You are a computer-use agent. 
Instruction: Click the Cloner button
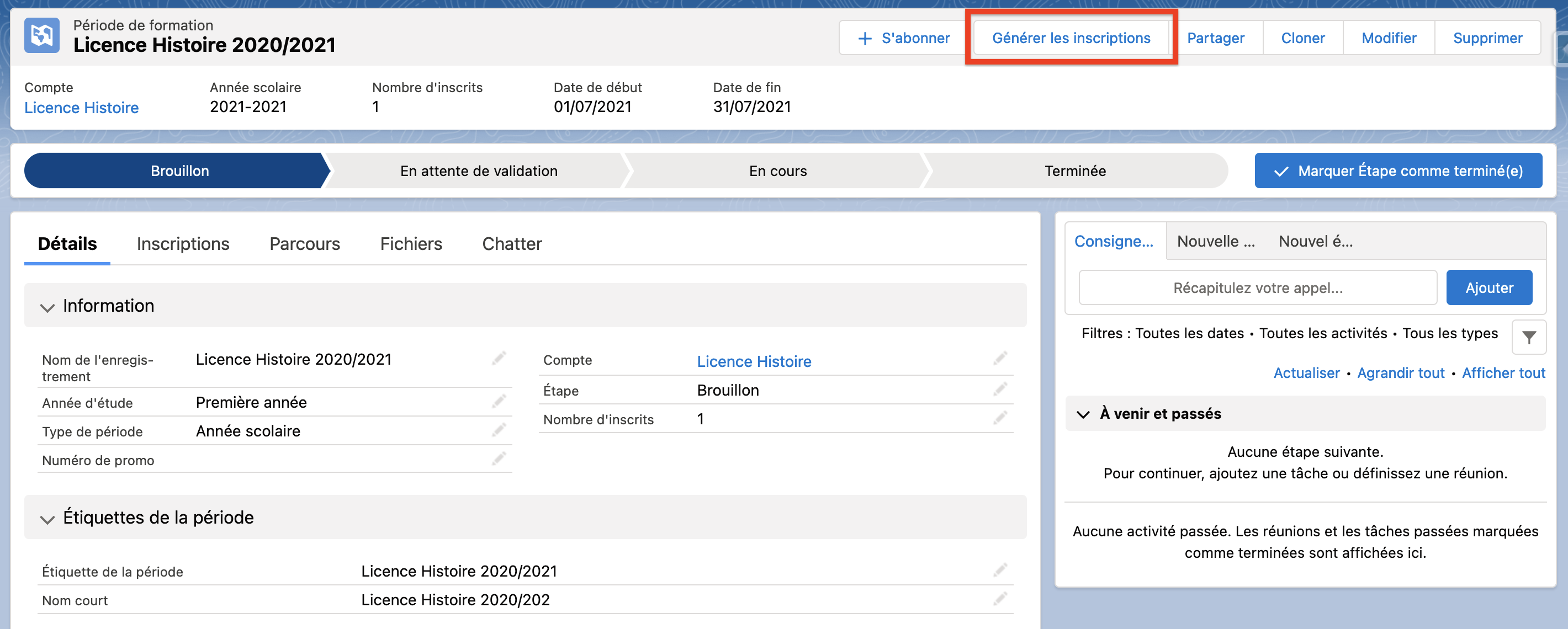coord(1302,38)
